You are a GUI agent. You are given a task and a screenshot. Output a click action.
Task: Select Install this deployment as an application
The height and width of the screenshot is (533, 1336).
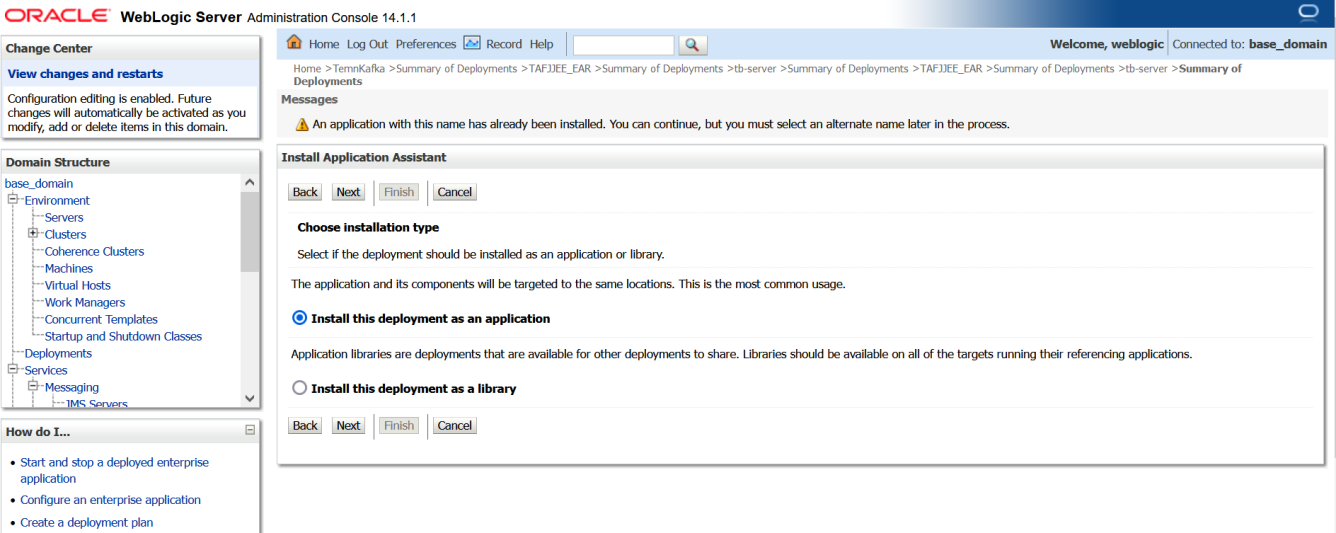click(299, 318)
